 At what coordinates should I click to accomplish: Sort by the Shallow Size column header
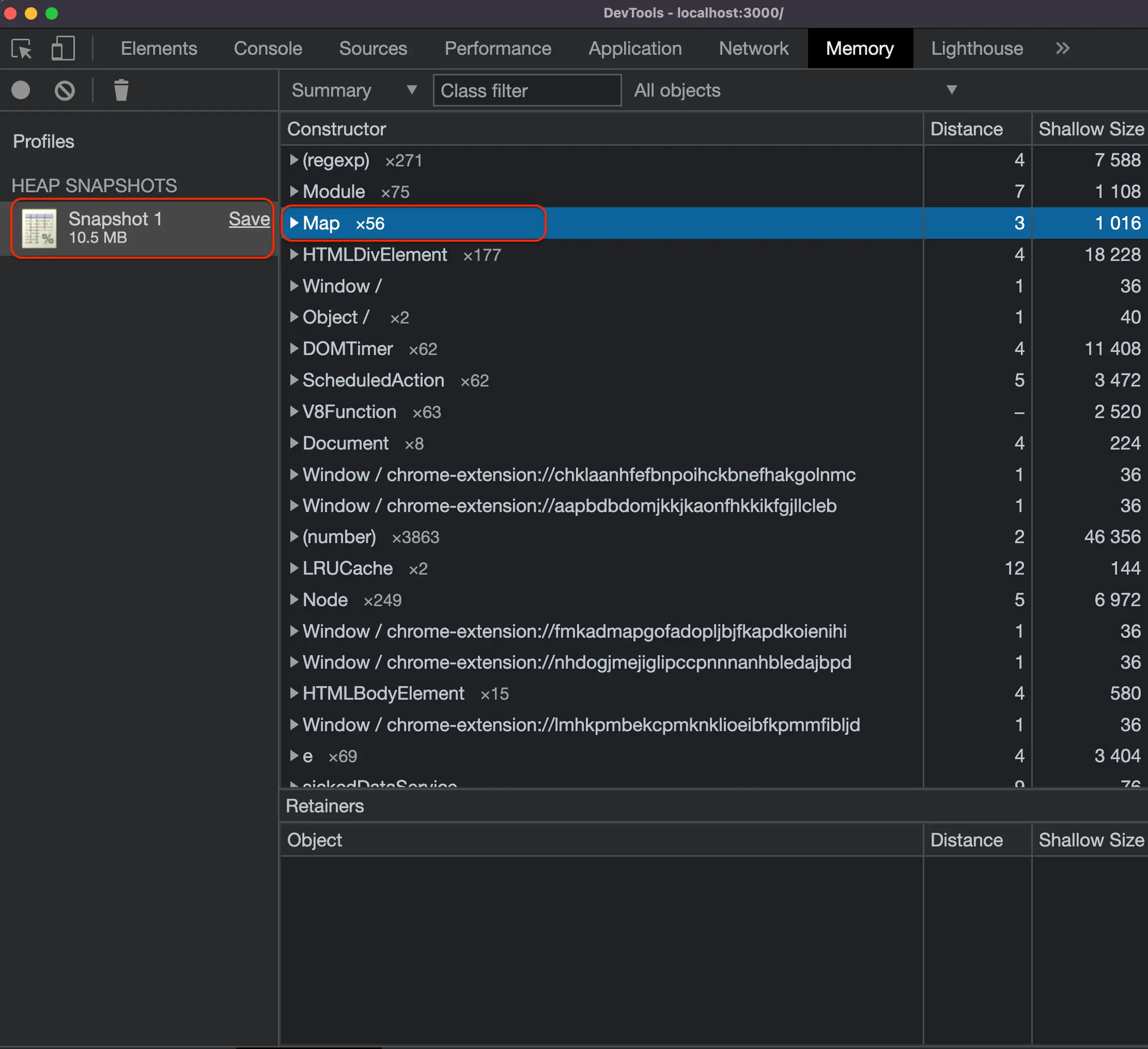pos(1090,129)
